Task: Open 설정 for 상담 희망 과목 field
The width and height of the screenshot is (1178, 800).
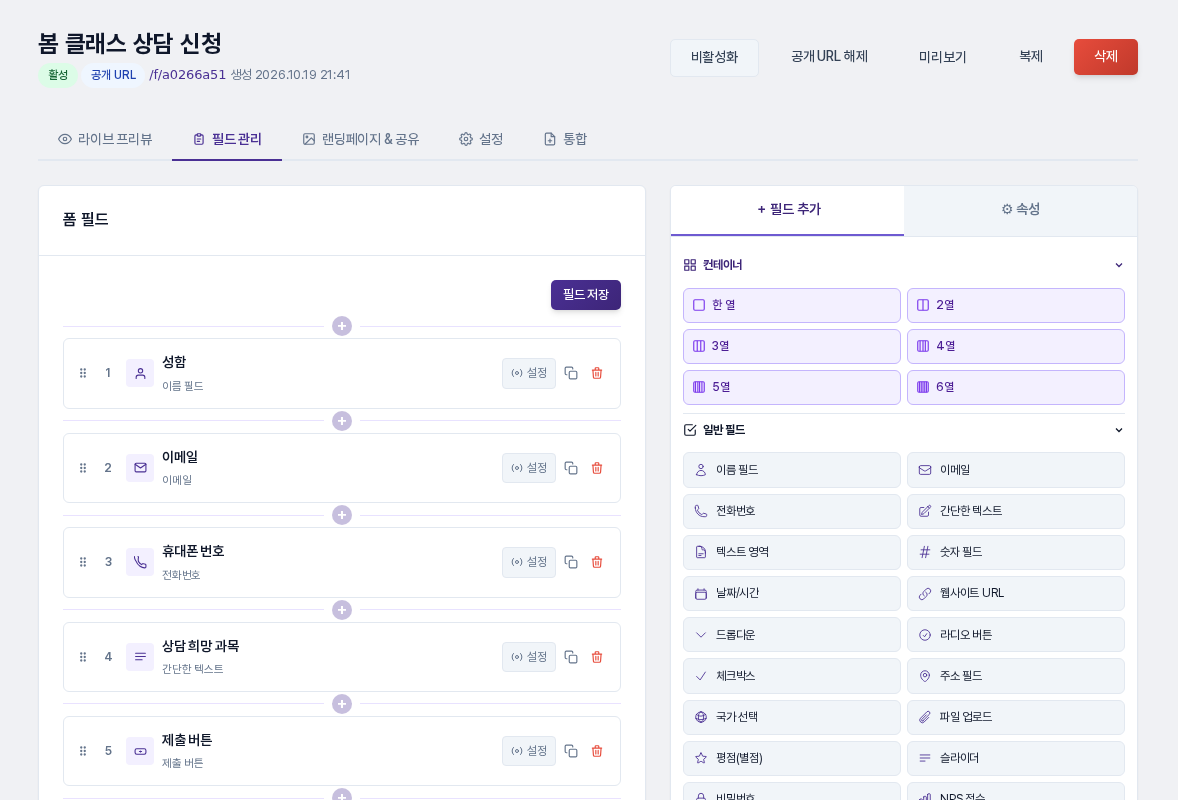Action: click(x=529, y=657)
